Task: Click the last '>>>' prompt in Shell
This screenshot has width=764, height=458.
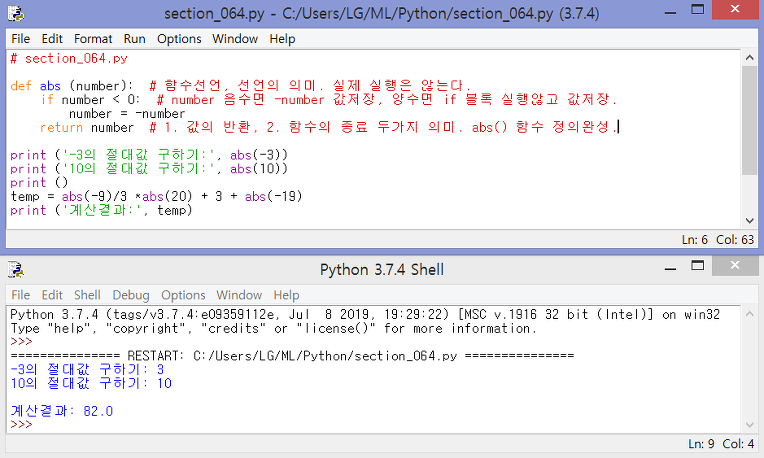Action: pos(21,424)
